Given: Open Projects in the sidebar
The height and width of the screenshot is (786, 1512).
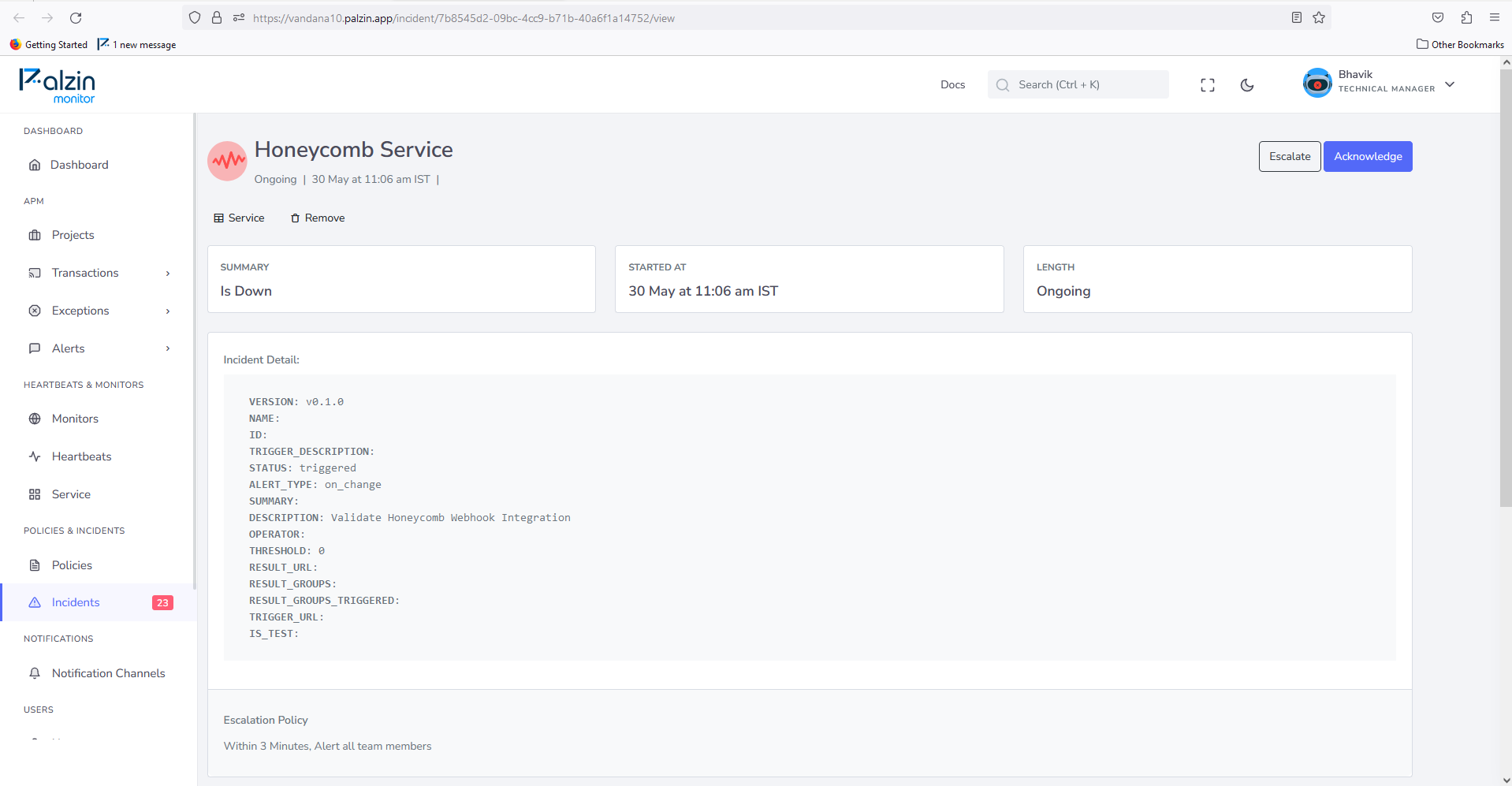Looking at the screenshot, I should 73,235.
